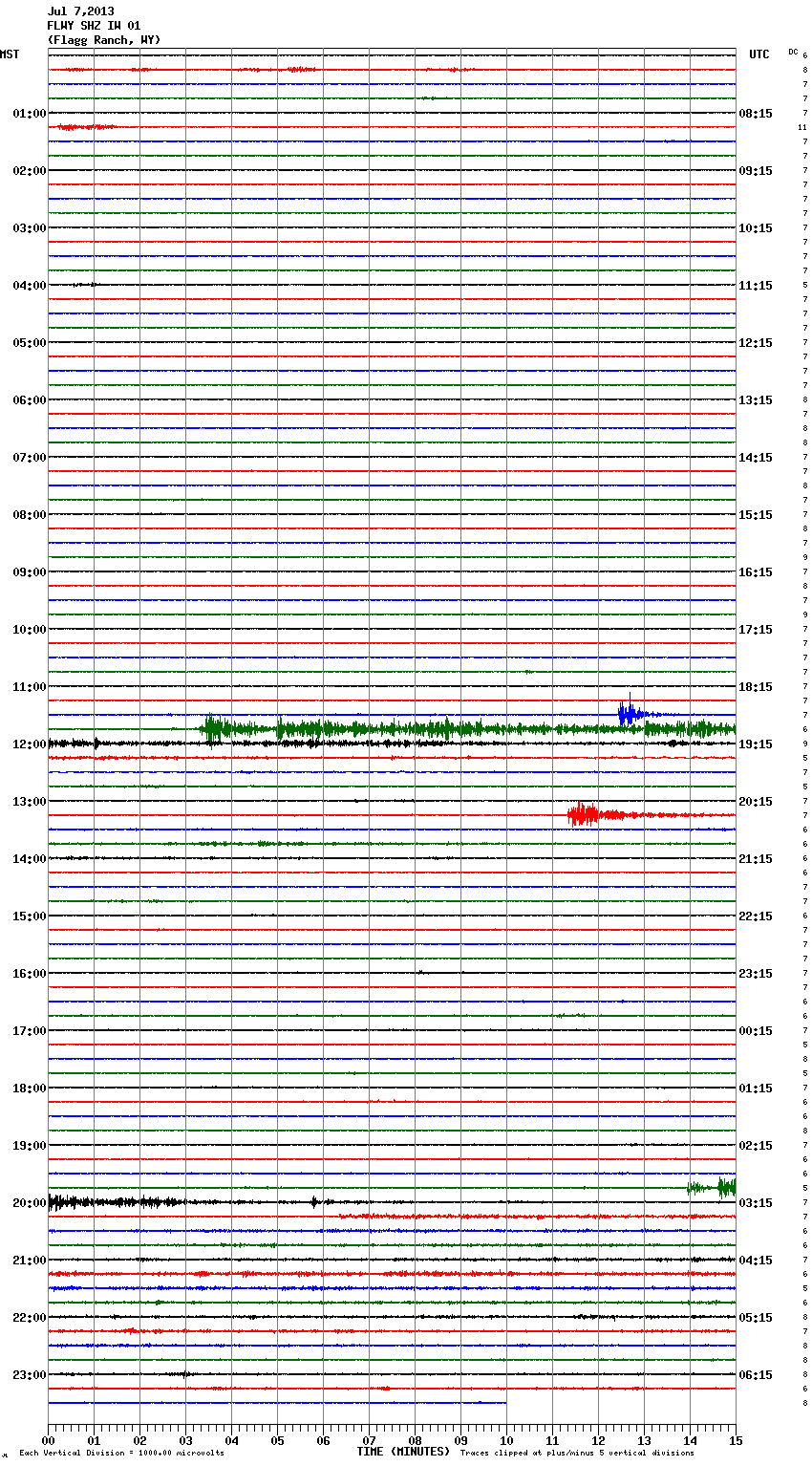
Task: Click the MST time label '04:00'
Action: pyautogui.click(x=30, y=286)
